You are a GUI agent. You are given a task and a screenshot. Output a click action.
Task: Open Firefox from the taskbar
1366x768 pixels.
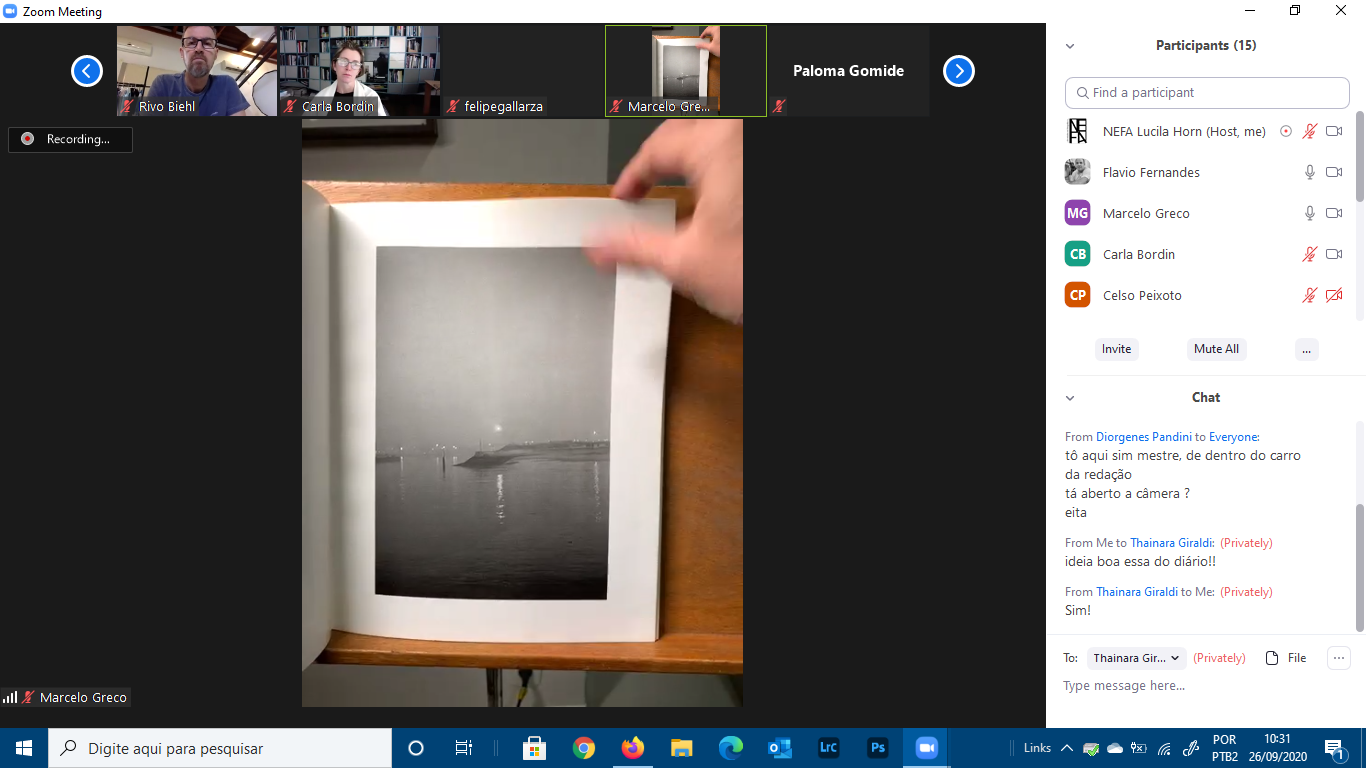(x=632, y=748)
